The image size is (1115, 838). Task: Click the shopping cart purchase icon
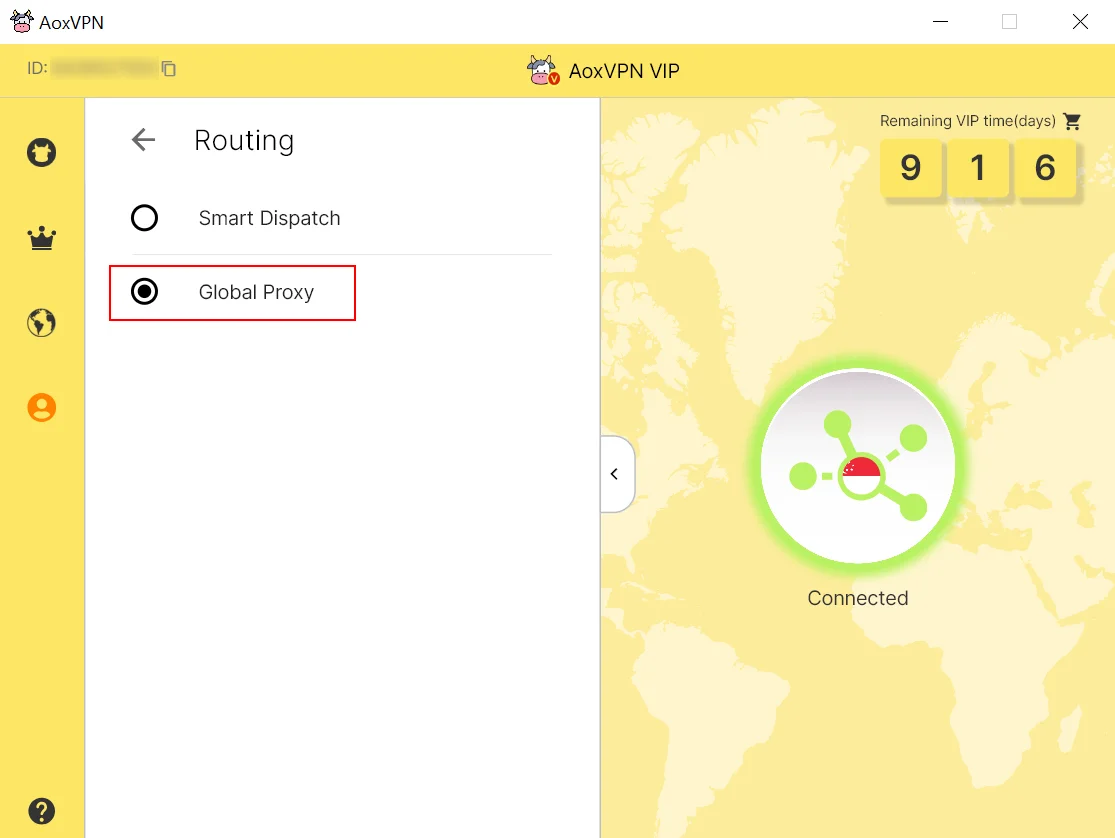tap(1073, 121)
